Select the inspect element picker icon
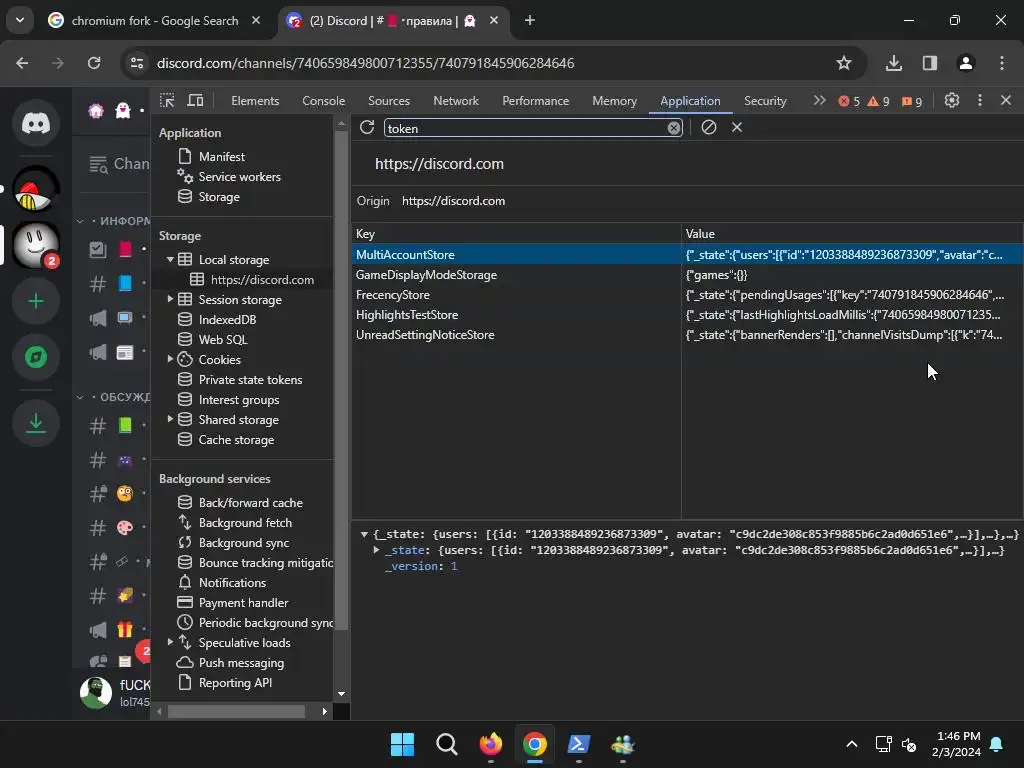Image resolution: width=1024 pixels, height=768 pixels. click(x=167, y=101)
